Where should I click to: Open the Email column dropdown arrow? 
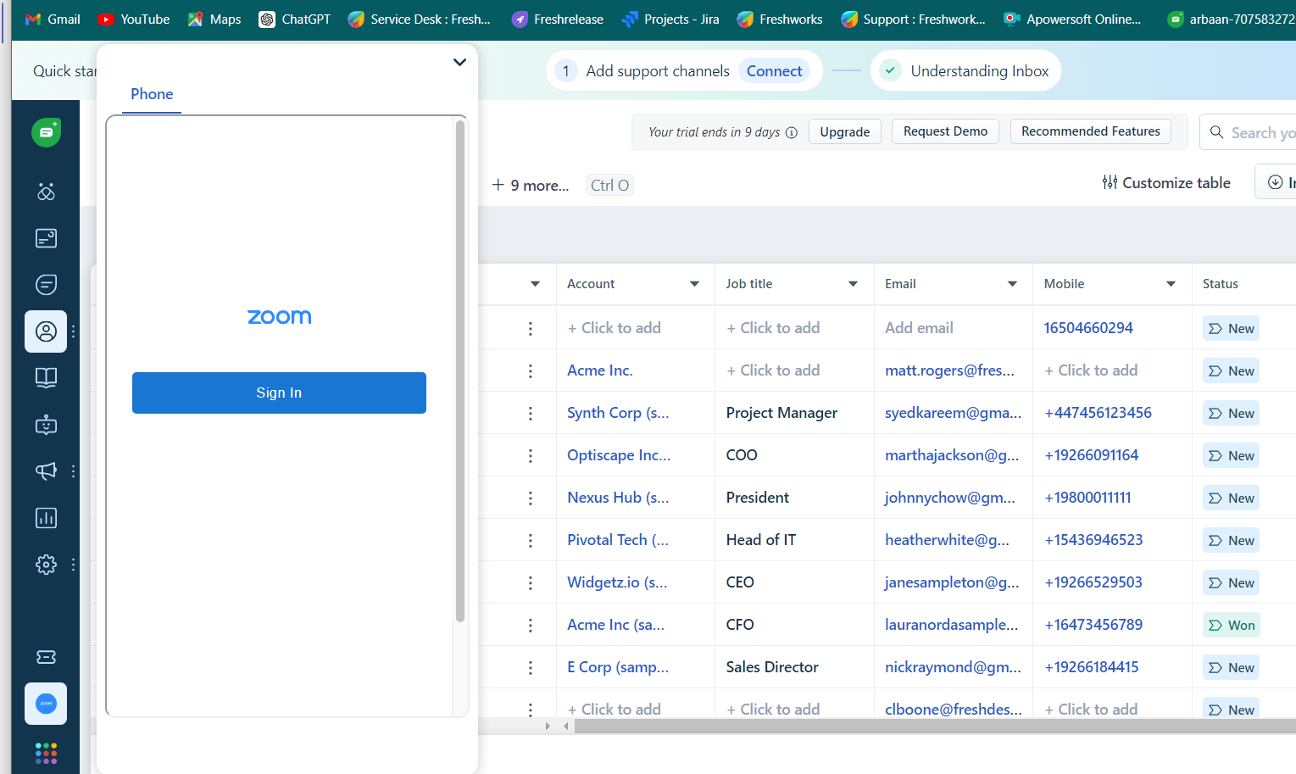1012,284
